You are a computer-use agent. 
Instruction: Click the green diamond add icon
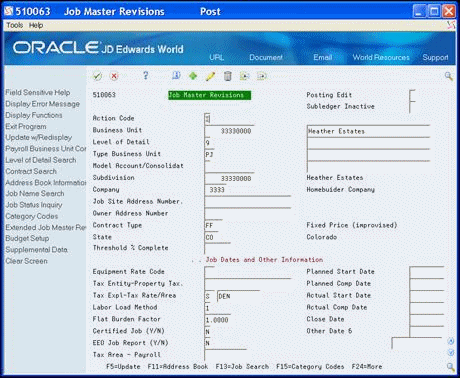193,76
